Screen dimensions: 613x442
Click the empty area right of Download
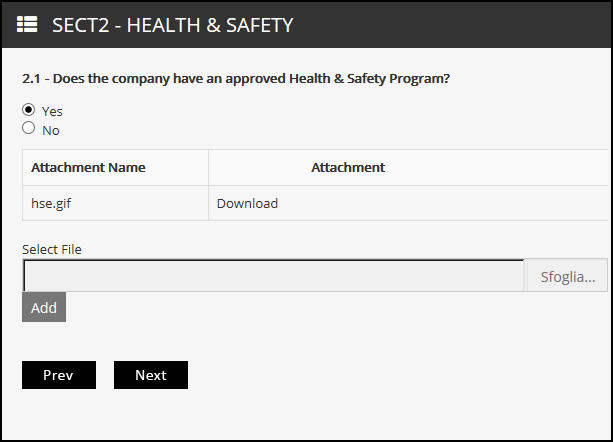coord(442,203)
